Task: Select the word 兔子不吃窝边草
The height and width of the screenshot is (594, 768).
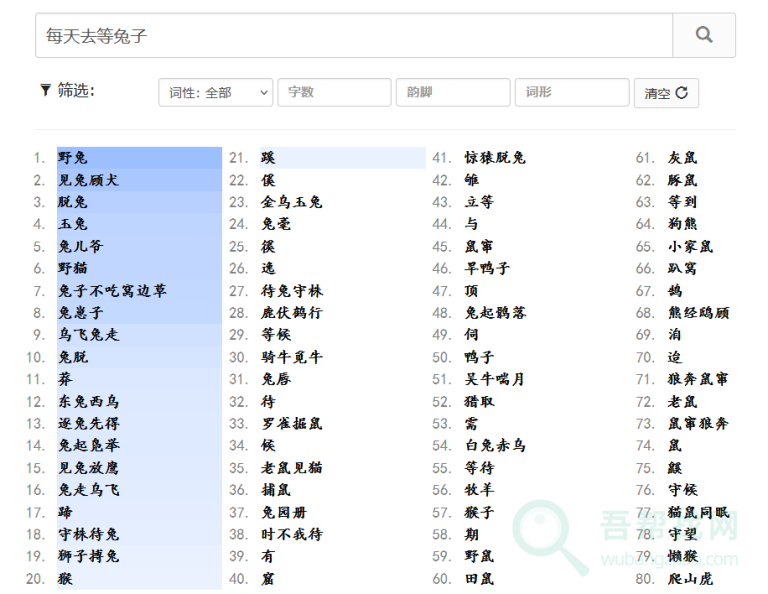Action: click(x=112, y=291)
